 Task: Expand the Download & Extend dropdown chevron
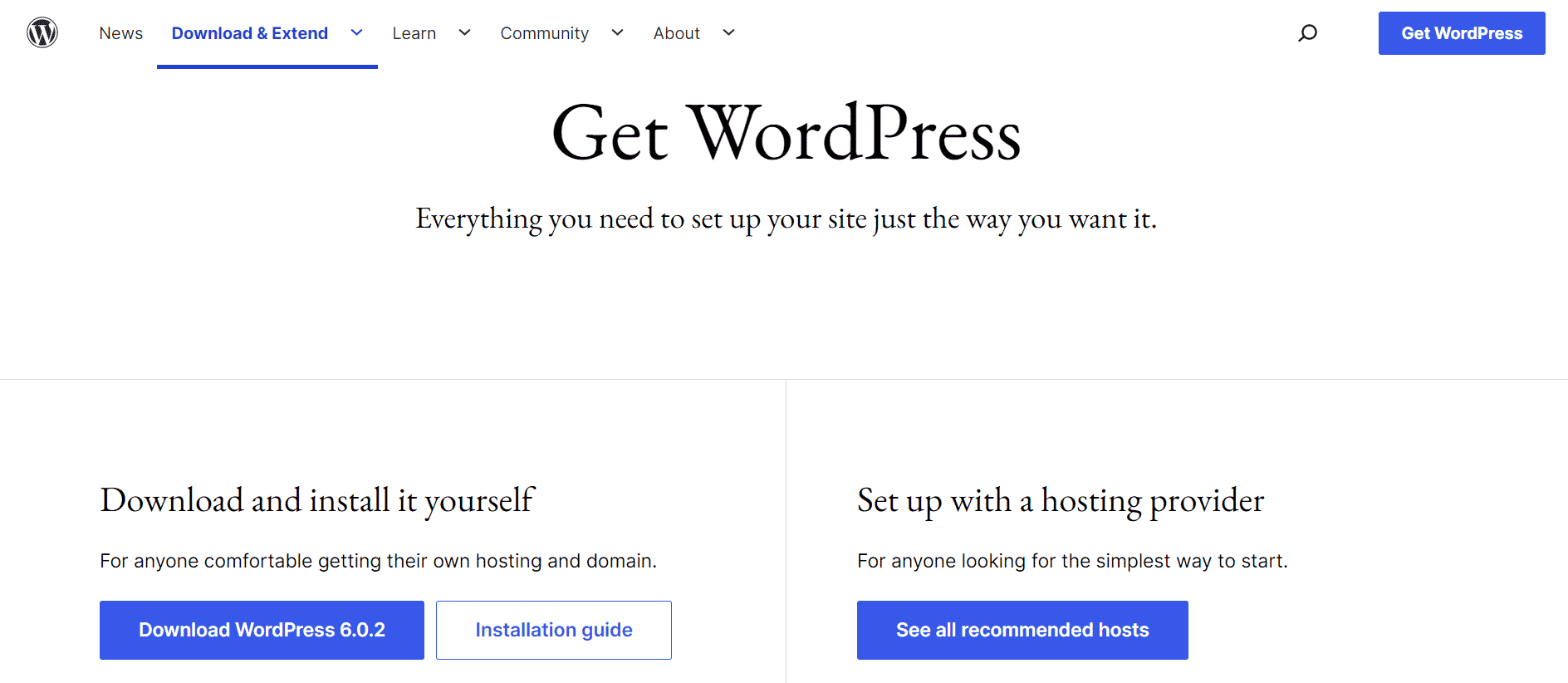click(357, 33)
